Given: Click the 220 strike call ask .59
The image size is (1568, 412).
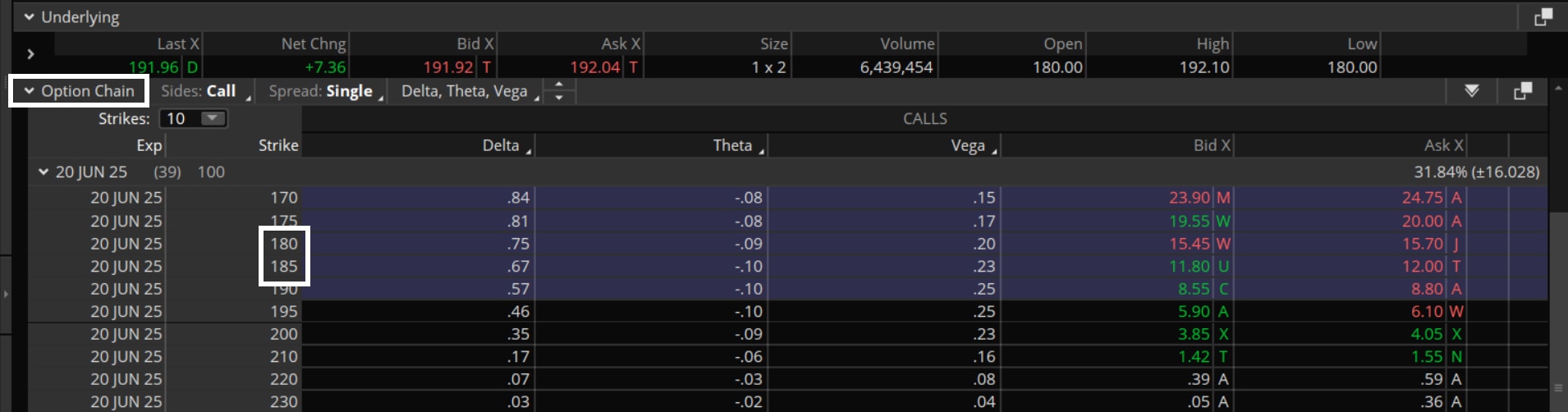Looking at the screenshot, I should (x=1432, y=379).
